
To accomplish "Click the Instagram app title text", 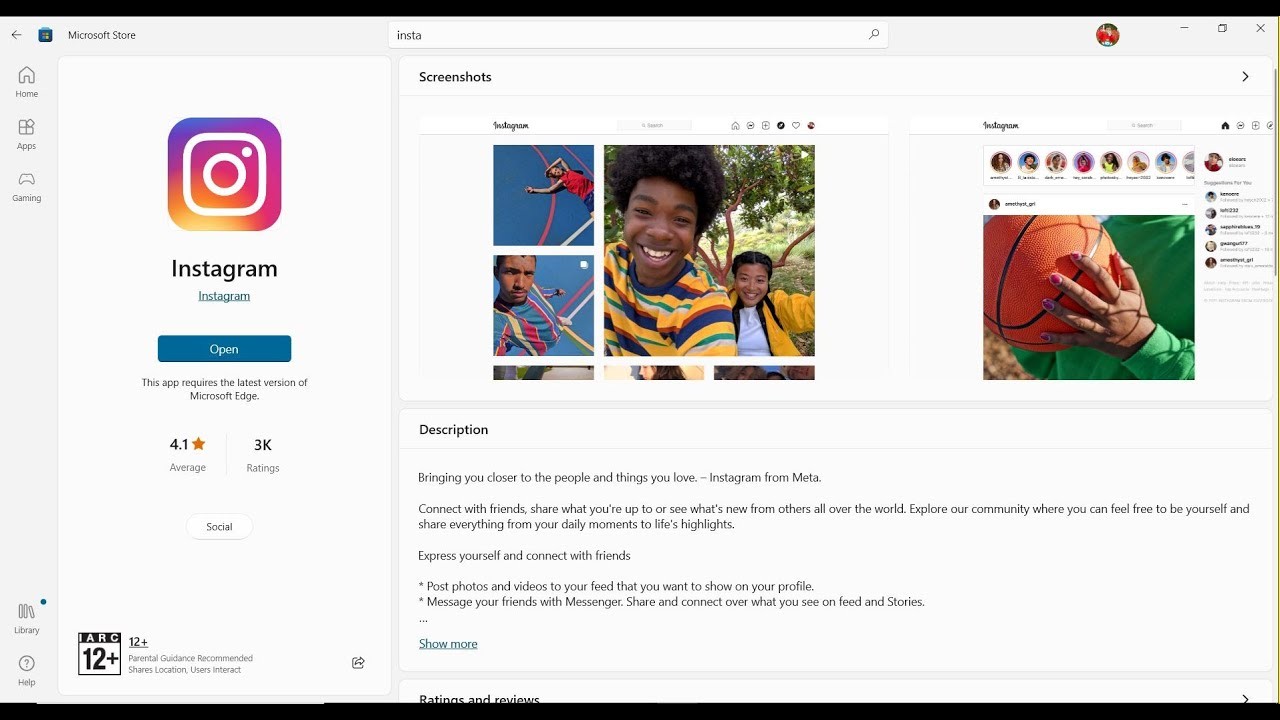I will tap(224, 268).
